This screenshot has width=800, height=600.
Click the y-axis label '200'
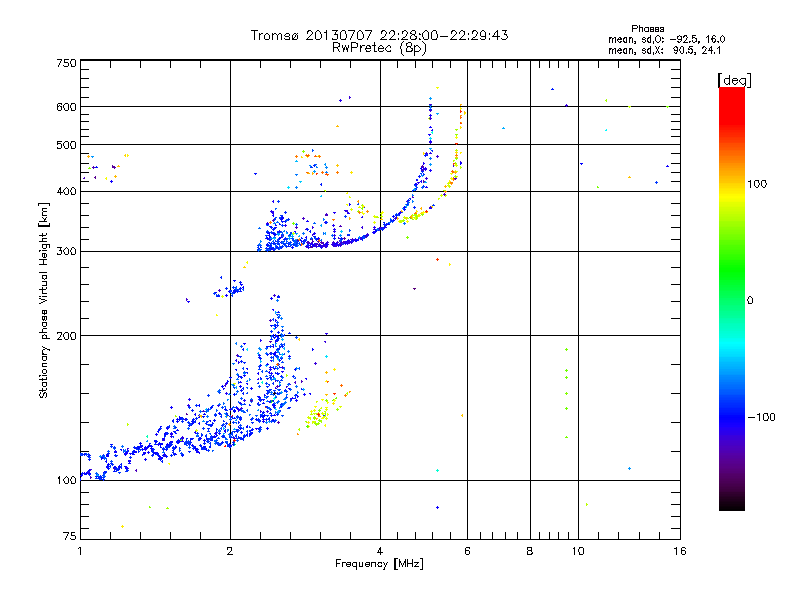click(66, 336)
